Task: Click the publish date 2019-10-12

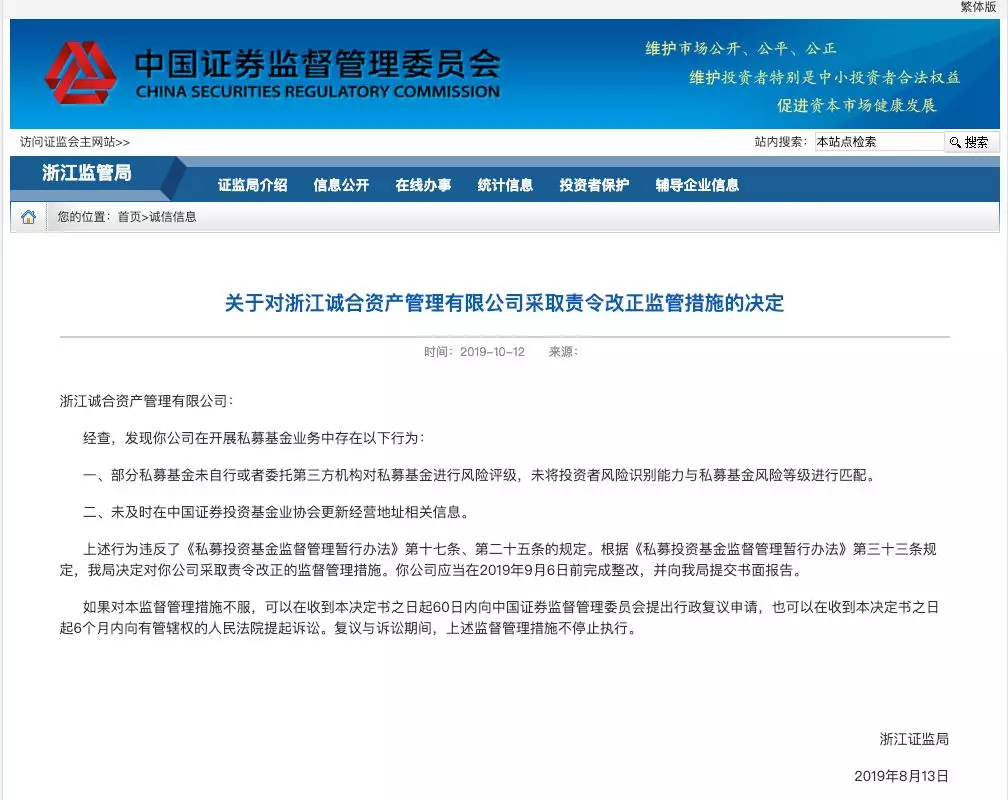Action: click(492, 352)
